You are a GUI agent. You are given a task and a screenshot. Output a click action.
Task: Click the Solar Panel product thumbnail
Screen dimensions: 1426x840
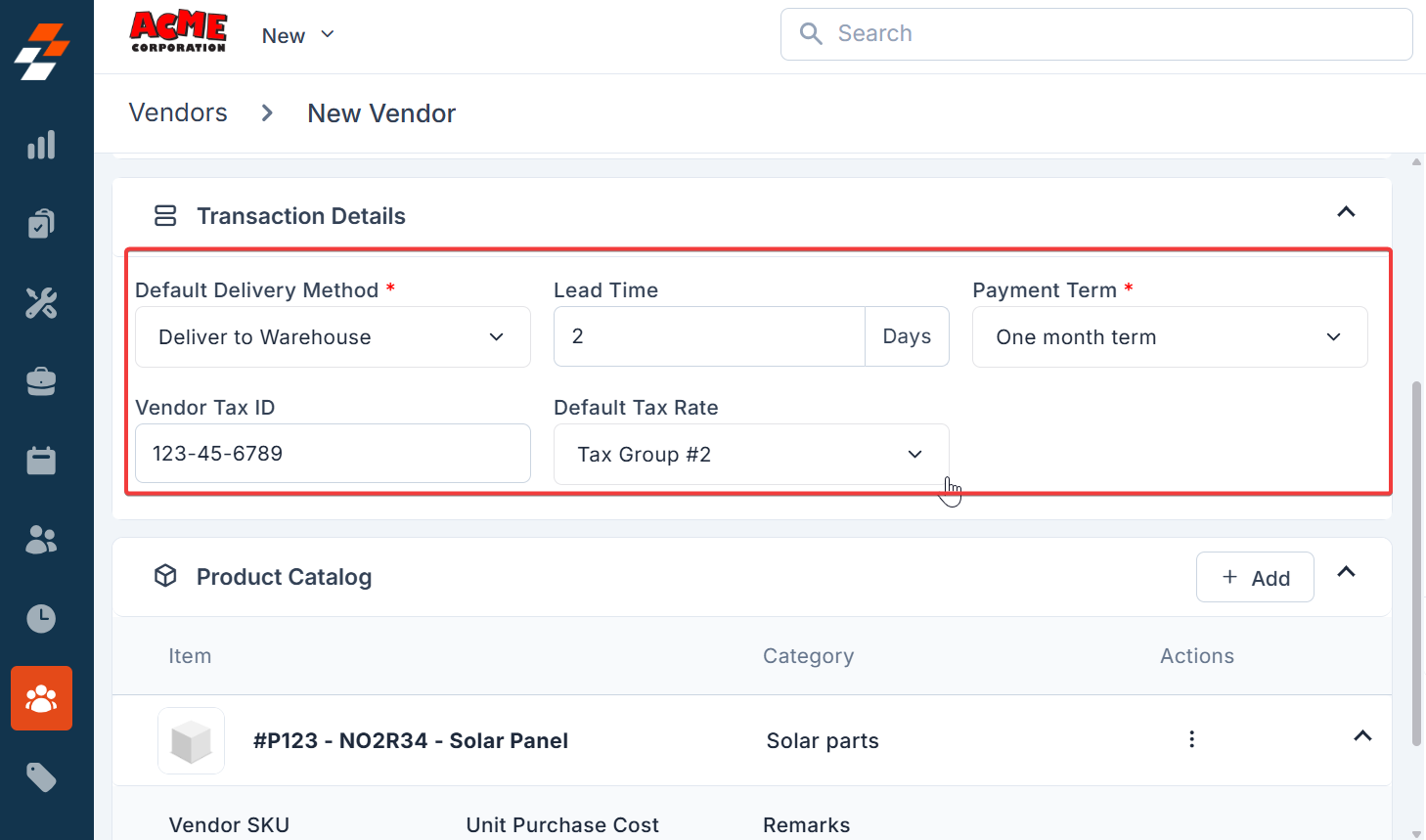click(191, 740)
